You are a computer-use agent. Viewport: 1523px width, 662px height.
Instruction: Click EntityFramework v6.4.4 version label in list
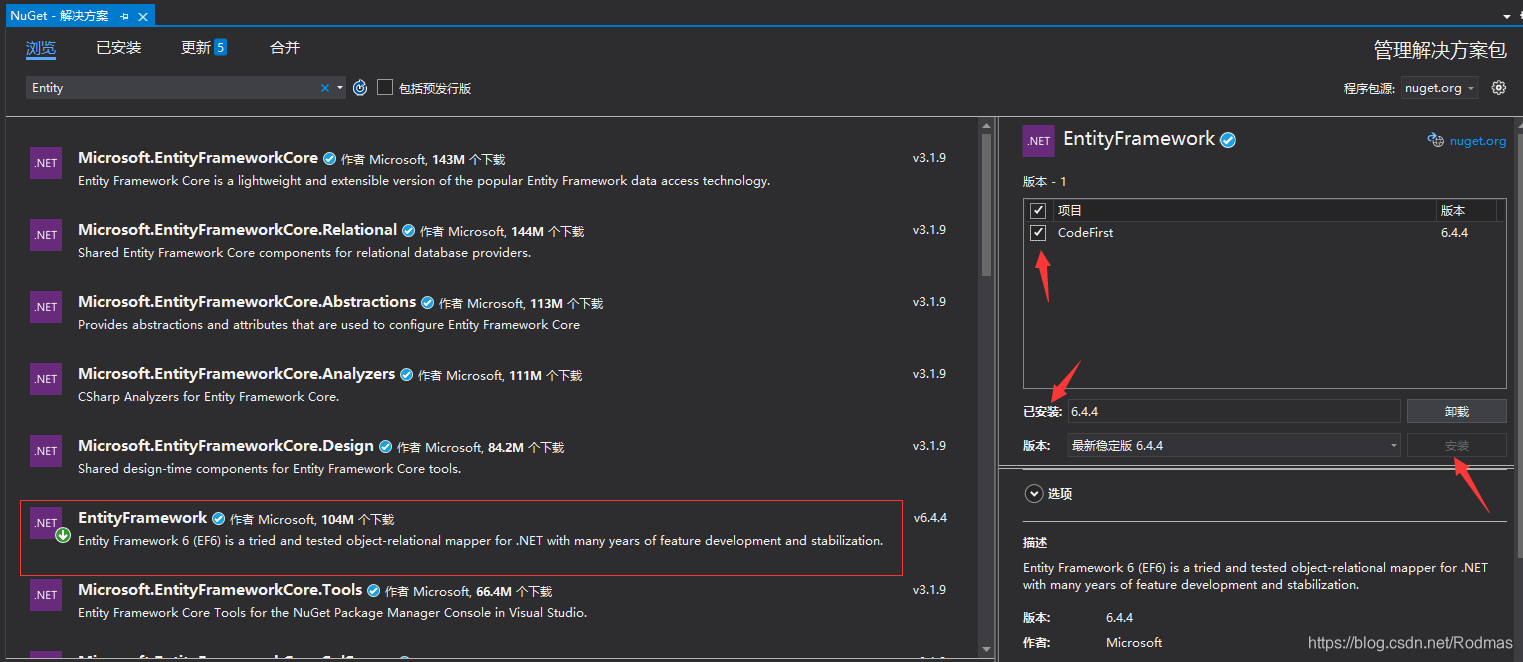point(930,518)
